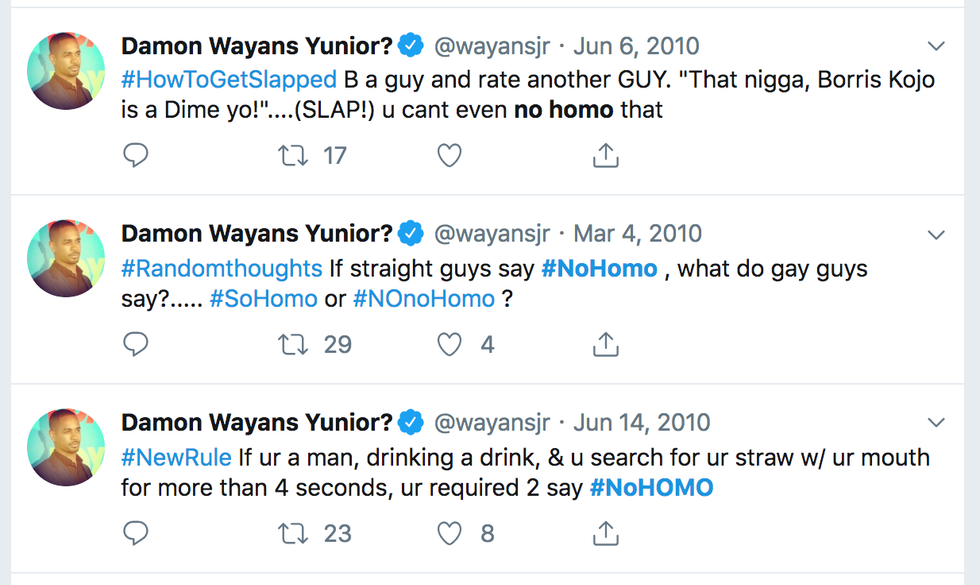Click the reply icon on the Jun 14 tweet
The image size is (980, 585).
point(136,533)
